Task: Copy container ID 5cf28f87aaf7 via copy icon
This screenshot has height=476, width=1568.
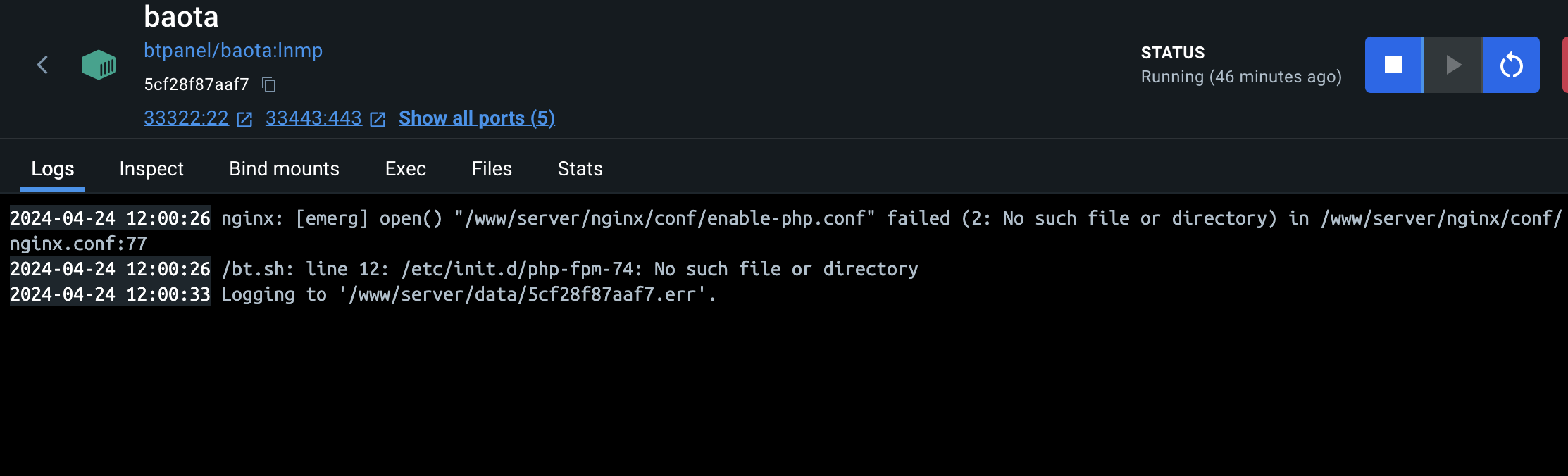Action: tap(269, 84)
